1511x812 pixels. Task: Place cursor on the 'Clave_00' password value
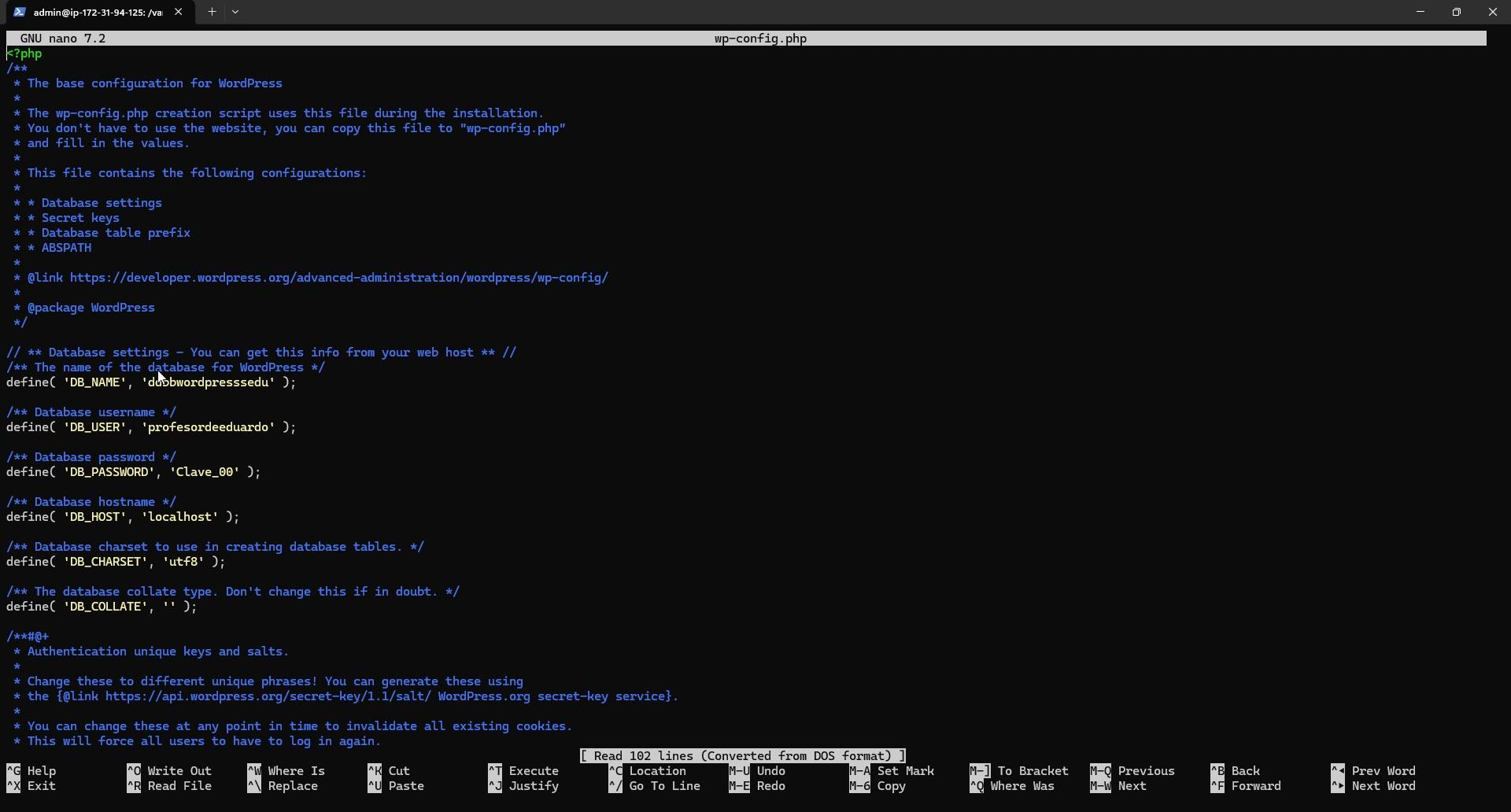(x=205, y=472)
